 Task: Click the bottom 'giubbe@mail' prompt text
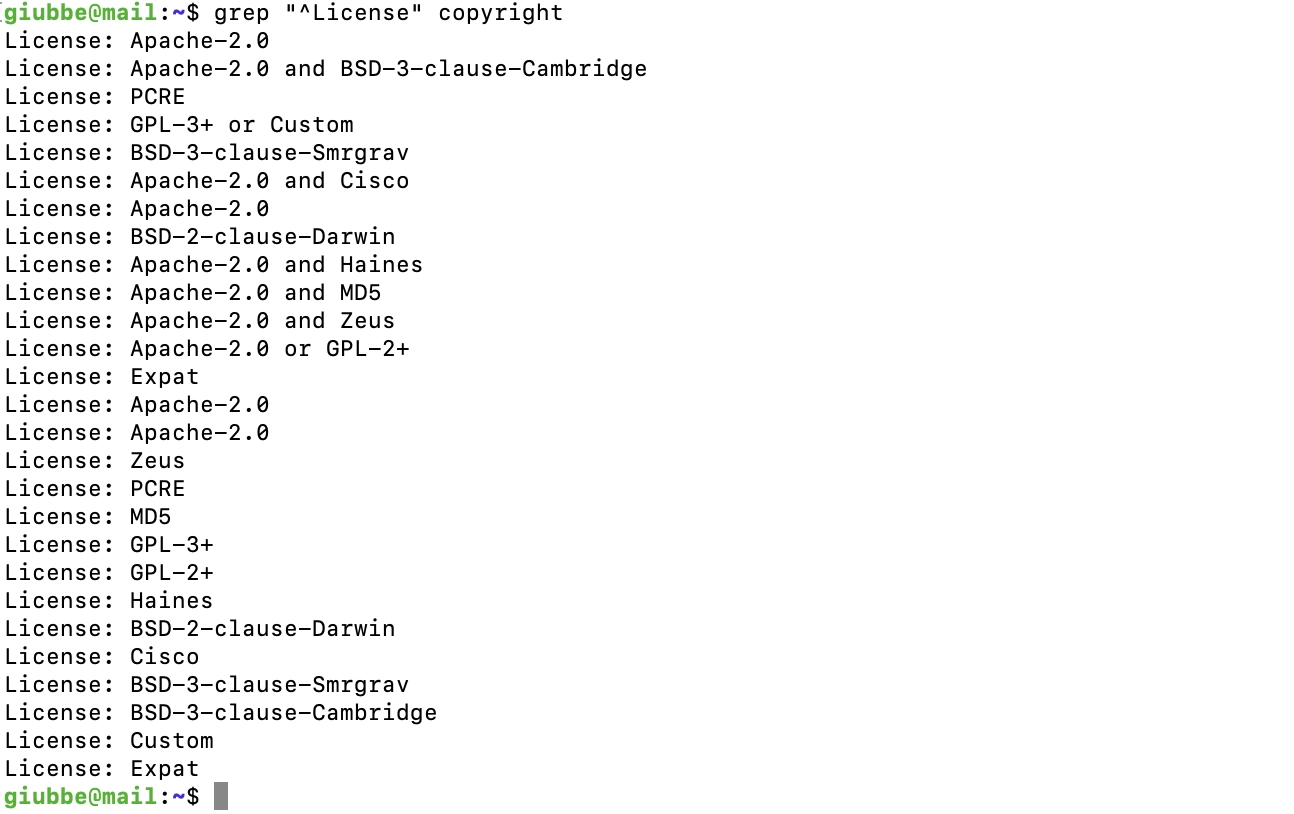pyautogui.click(x=81, y=797)
